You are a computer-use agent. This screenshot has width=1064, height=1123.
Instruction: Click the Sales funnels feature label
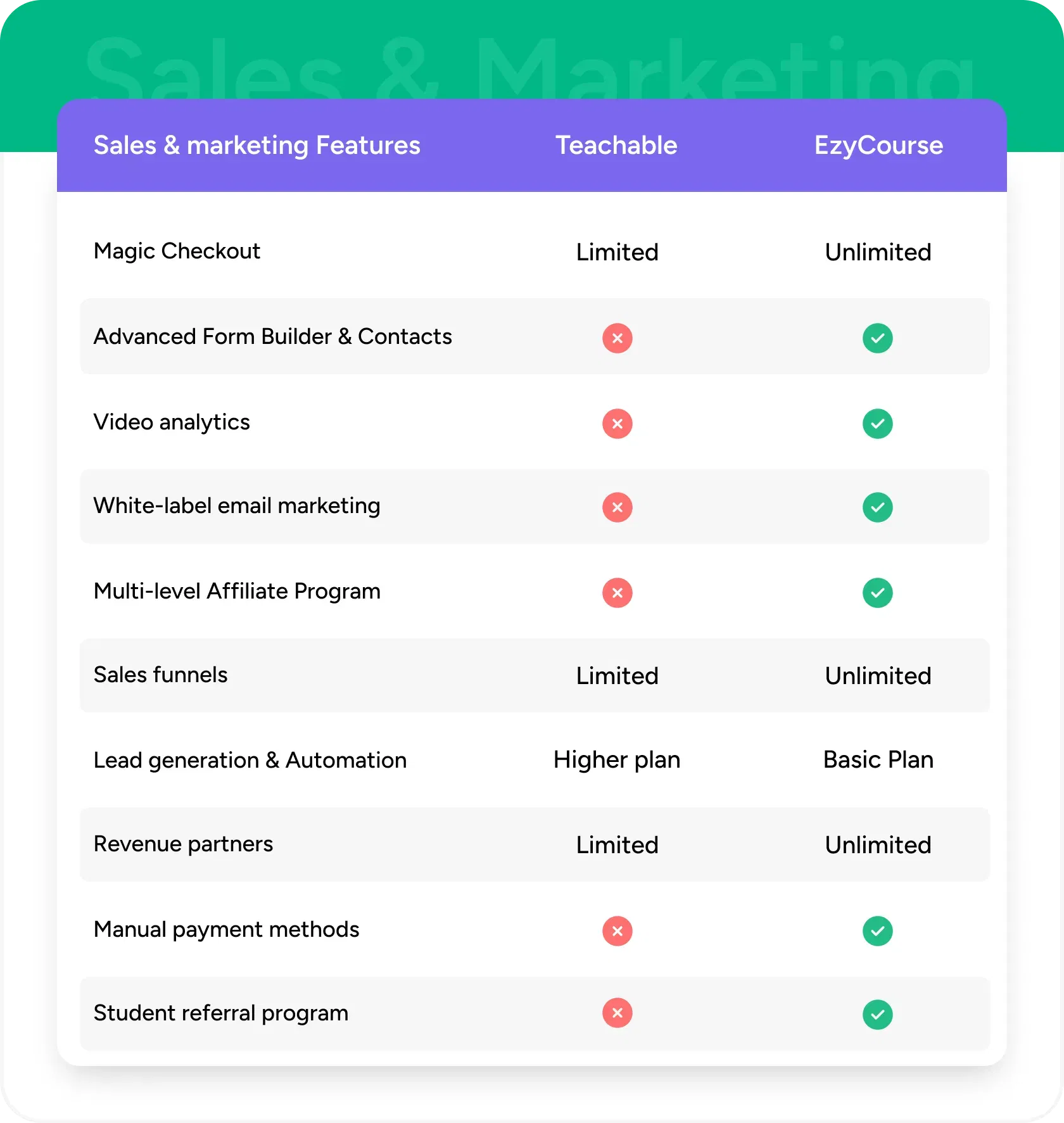tap(160, 675)
